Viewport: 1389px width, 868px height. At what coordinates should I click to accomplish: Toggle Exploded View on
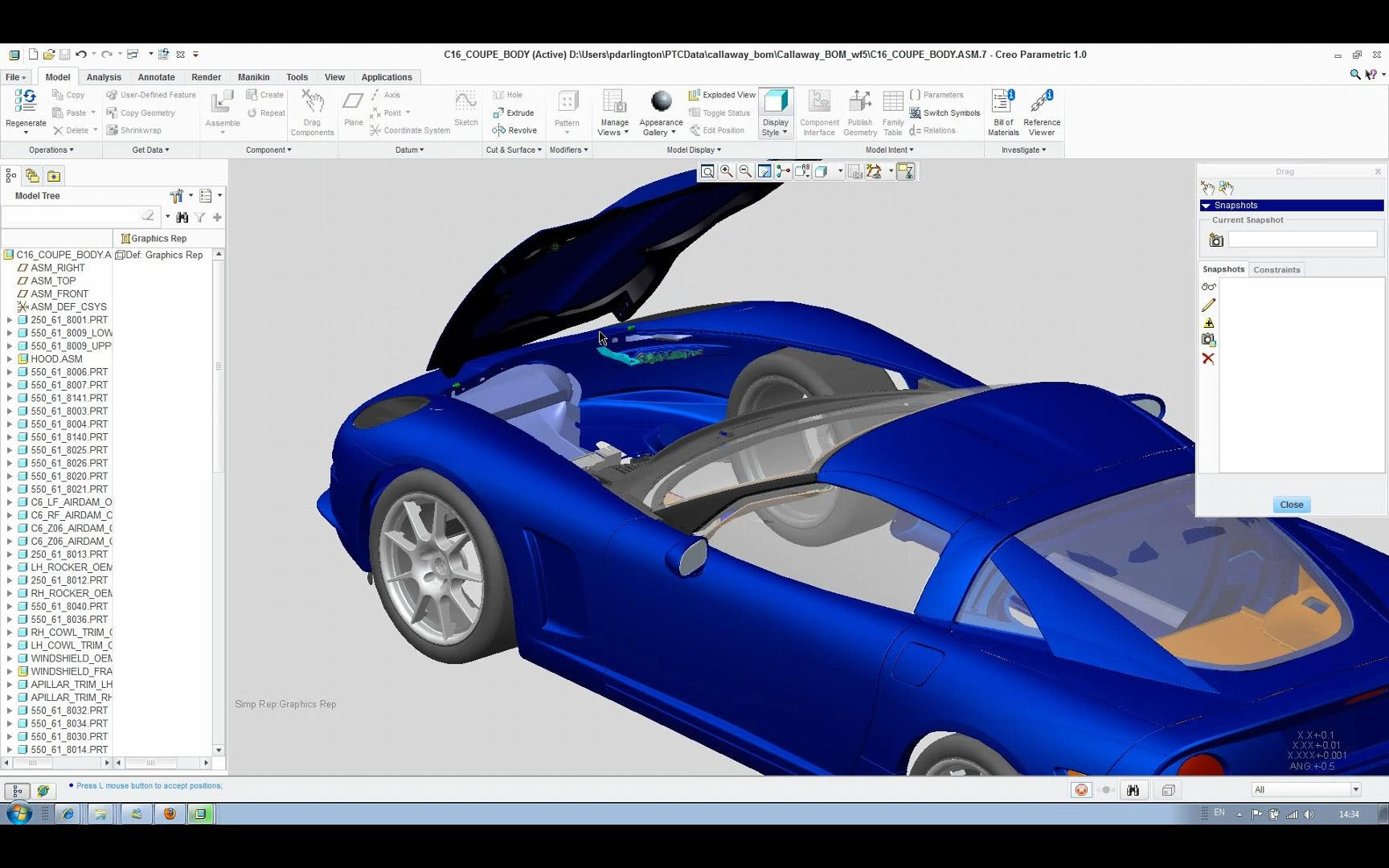pos(722,95)
